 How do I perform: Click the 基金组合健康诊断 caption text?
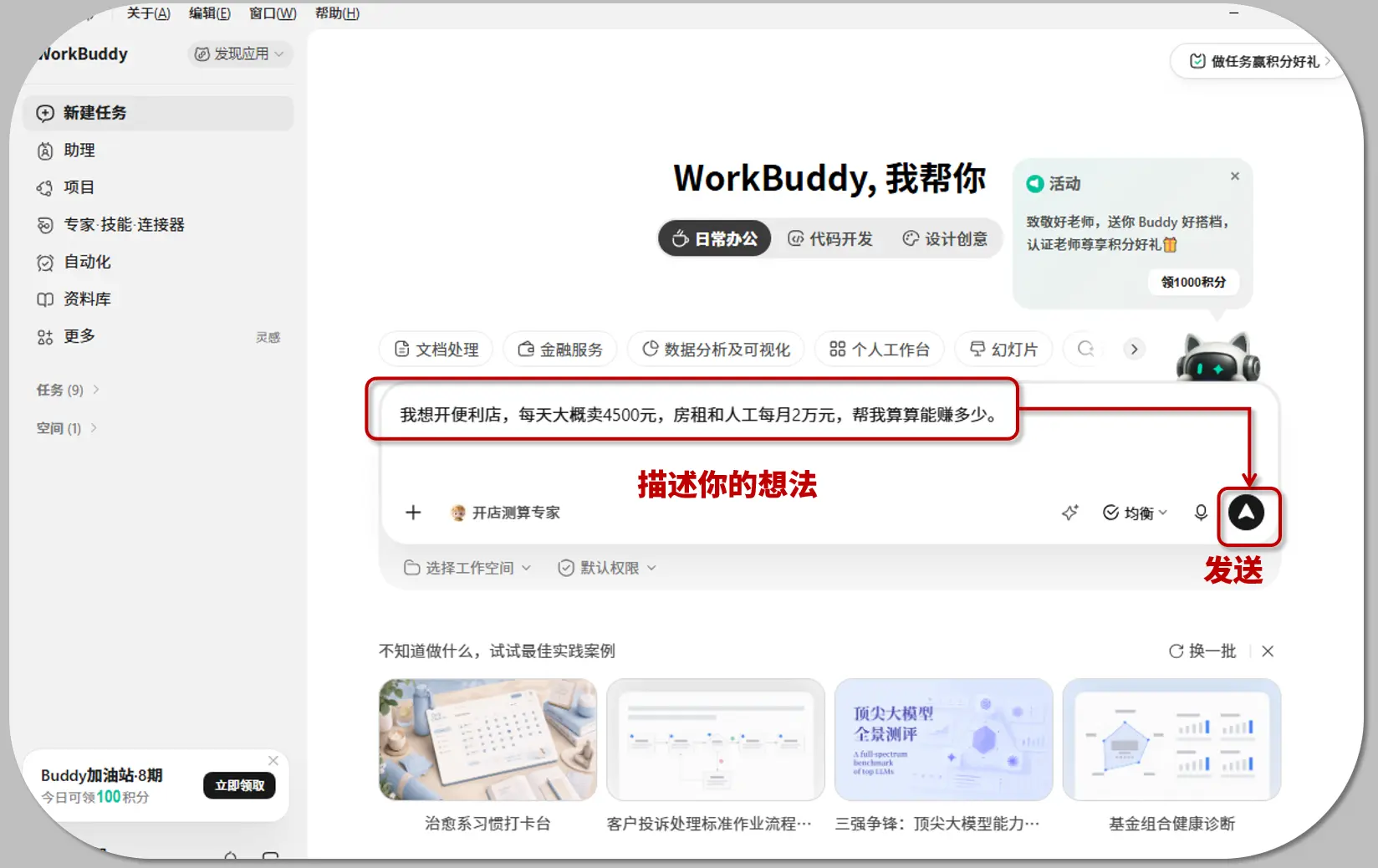(x=1171, y=824)
